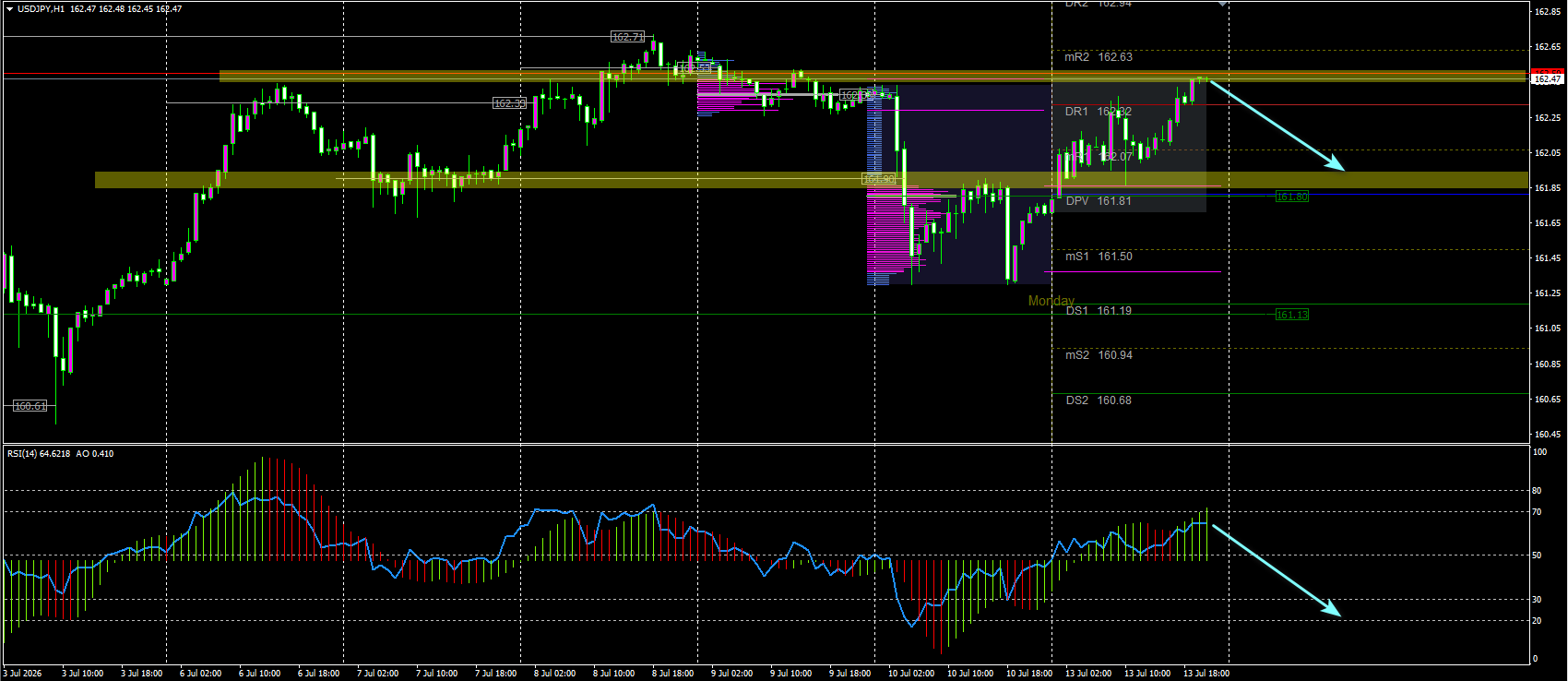Click 7 Jul 02:00 on the time axis
Screen dimensions: 1568x681
(x=378, y=674)
